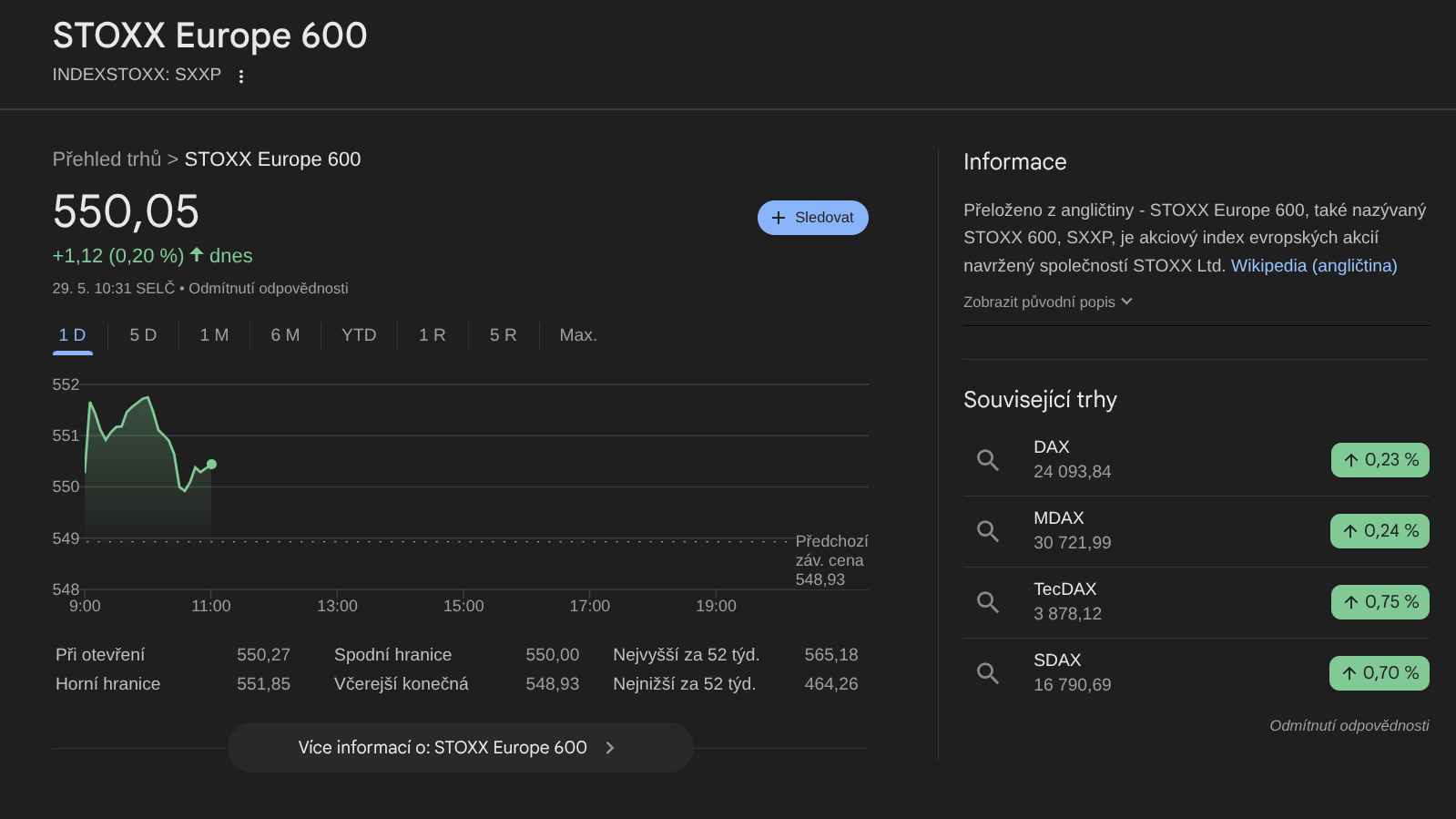Screen dimensions: 1456x819
Task: Click the Včerejší konečná value 548,93
Action: pyautogui.click(x=552, y=684)
